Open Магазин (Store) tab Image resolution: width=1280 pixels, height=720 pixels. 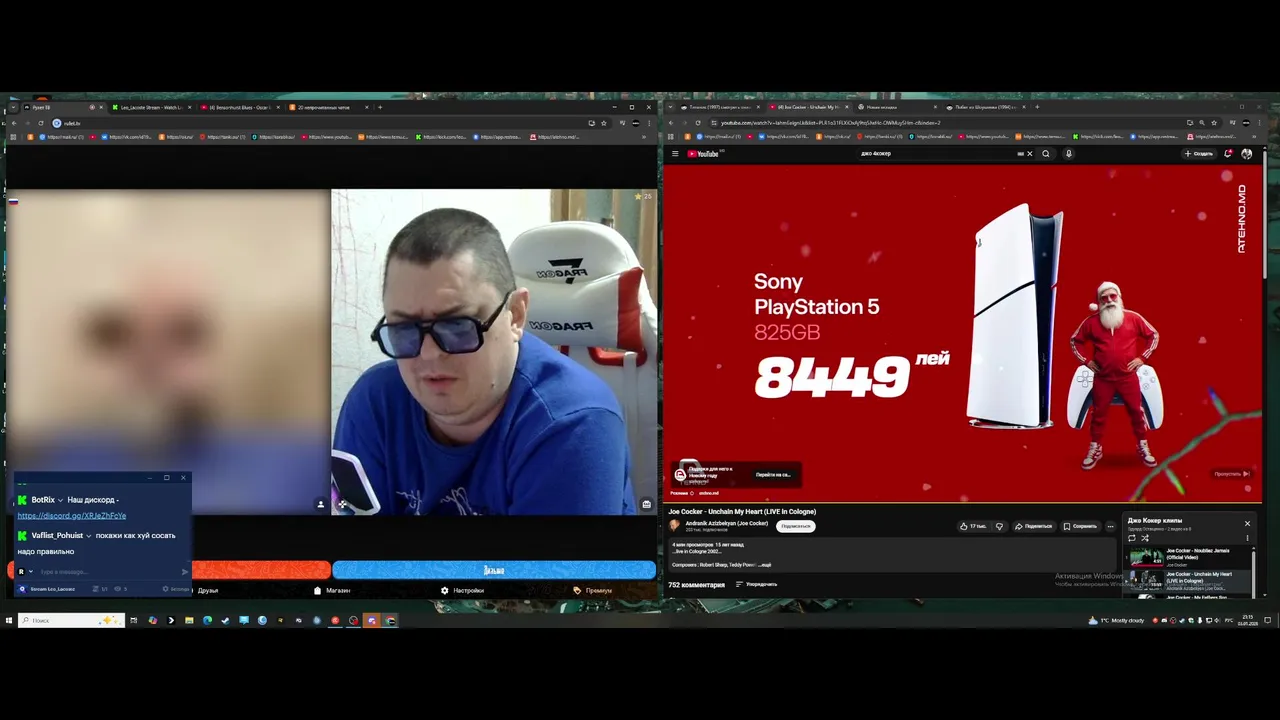pyautogui.click(x=332, y=591)
